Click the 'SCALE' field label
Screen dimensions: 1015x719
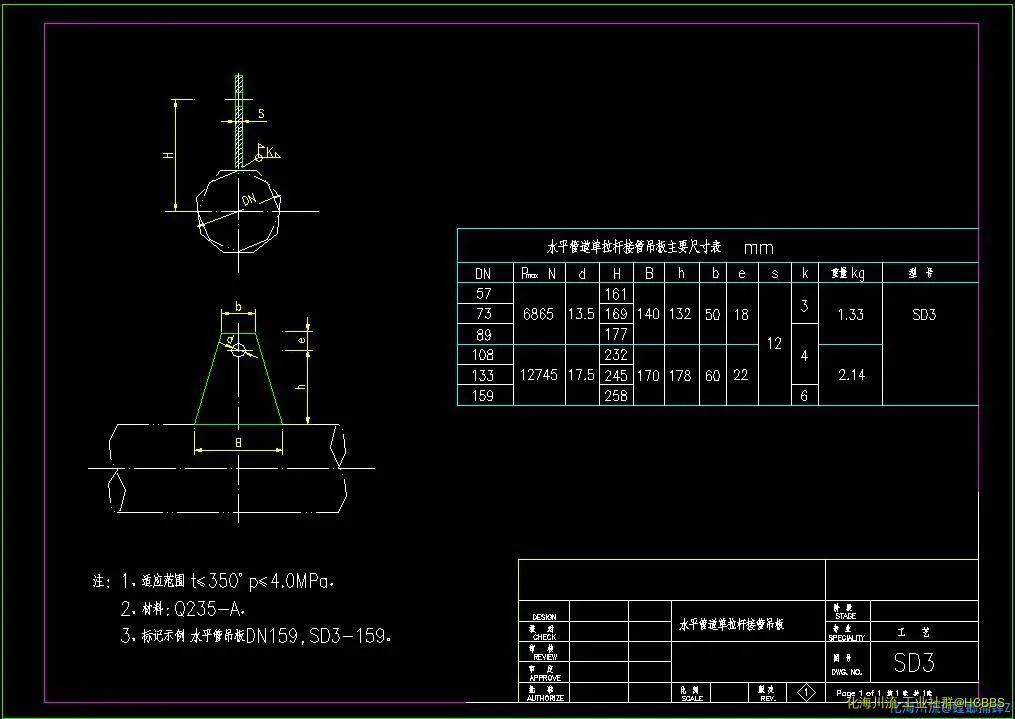click(x=692, y=698)
